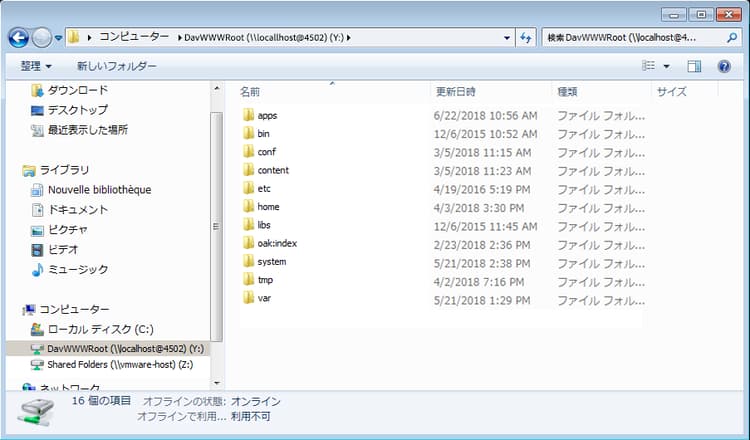Click the ローカル ディスク (C:) drive icon

37,330
